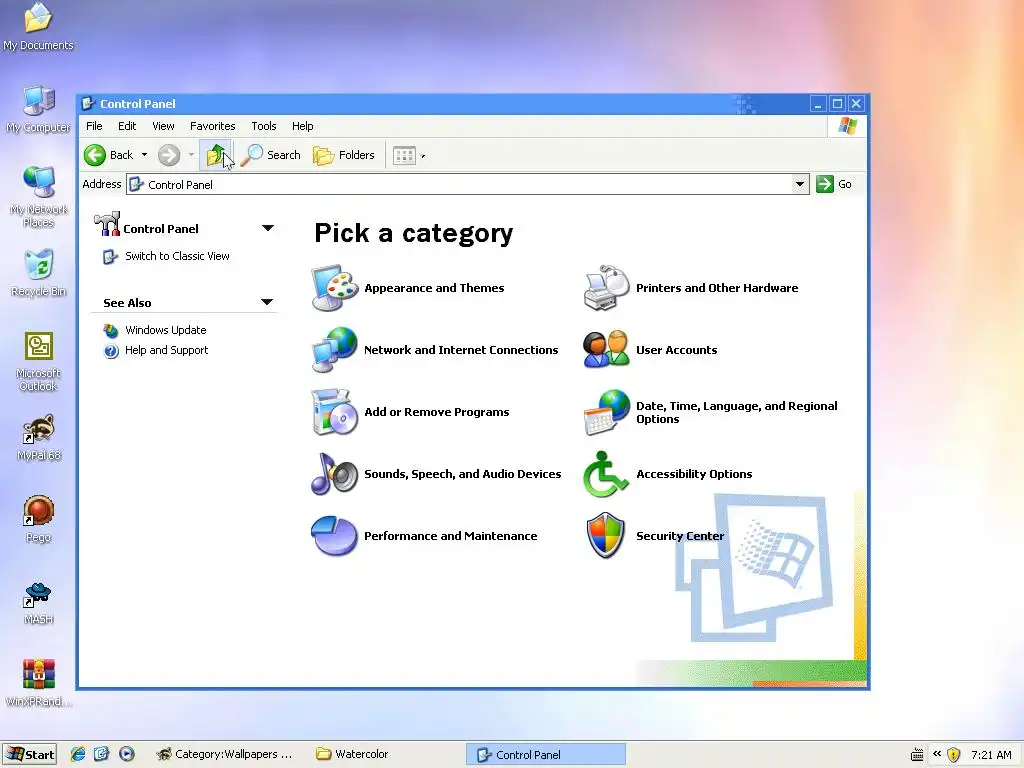The height and width of the screenshot is (768, 1024).
Task: Click the media player Quick Launch icon
Action: (127, 754)
